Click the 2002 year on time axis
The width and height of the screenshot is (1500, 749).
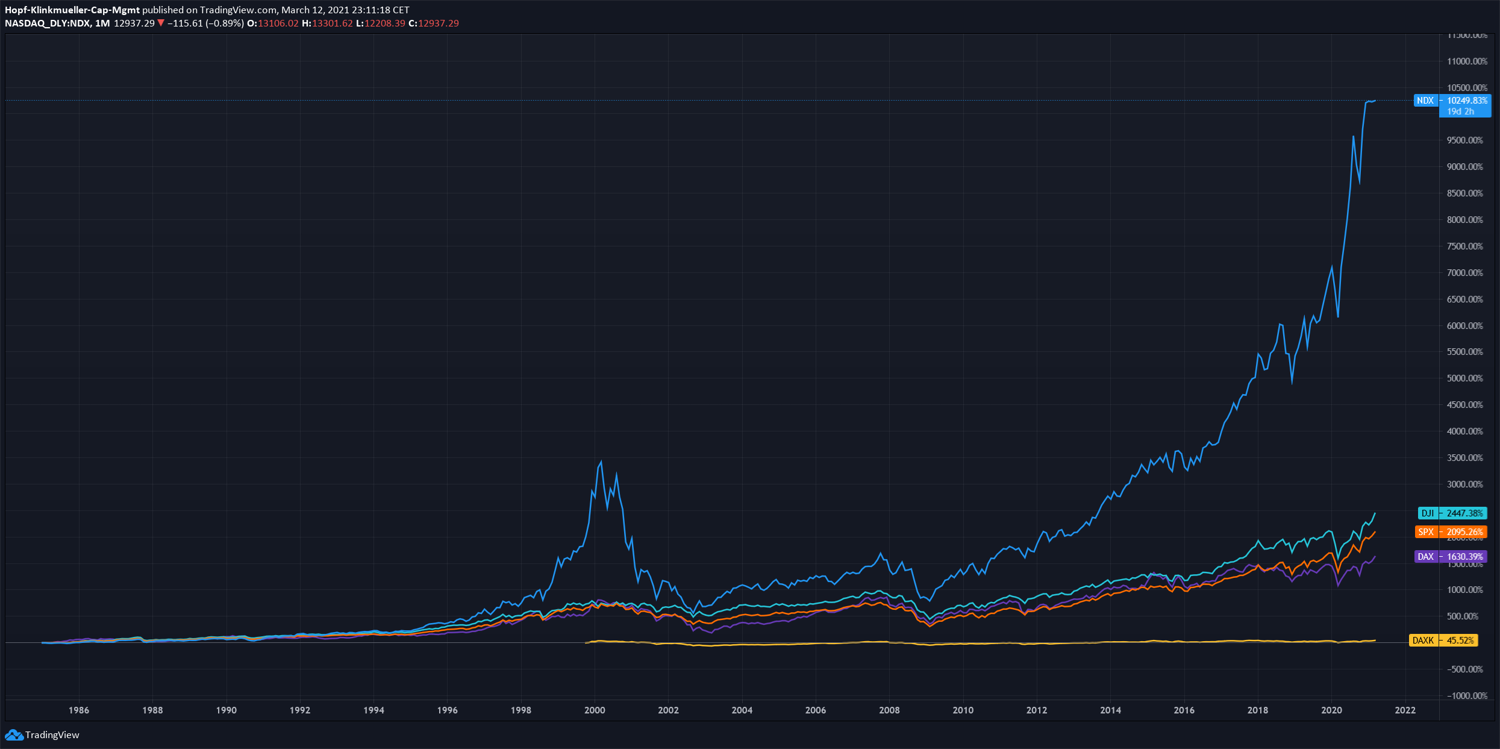(668, 710)
